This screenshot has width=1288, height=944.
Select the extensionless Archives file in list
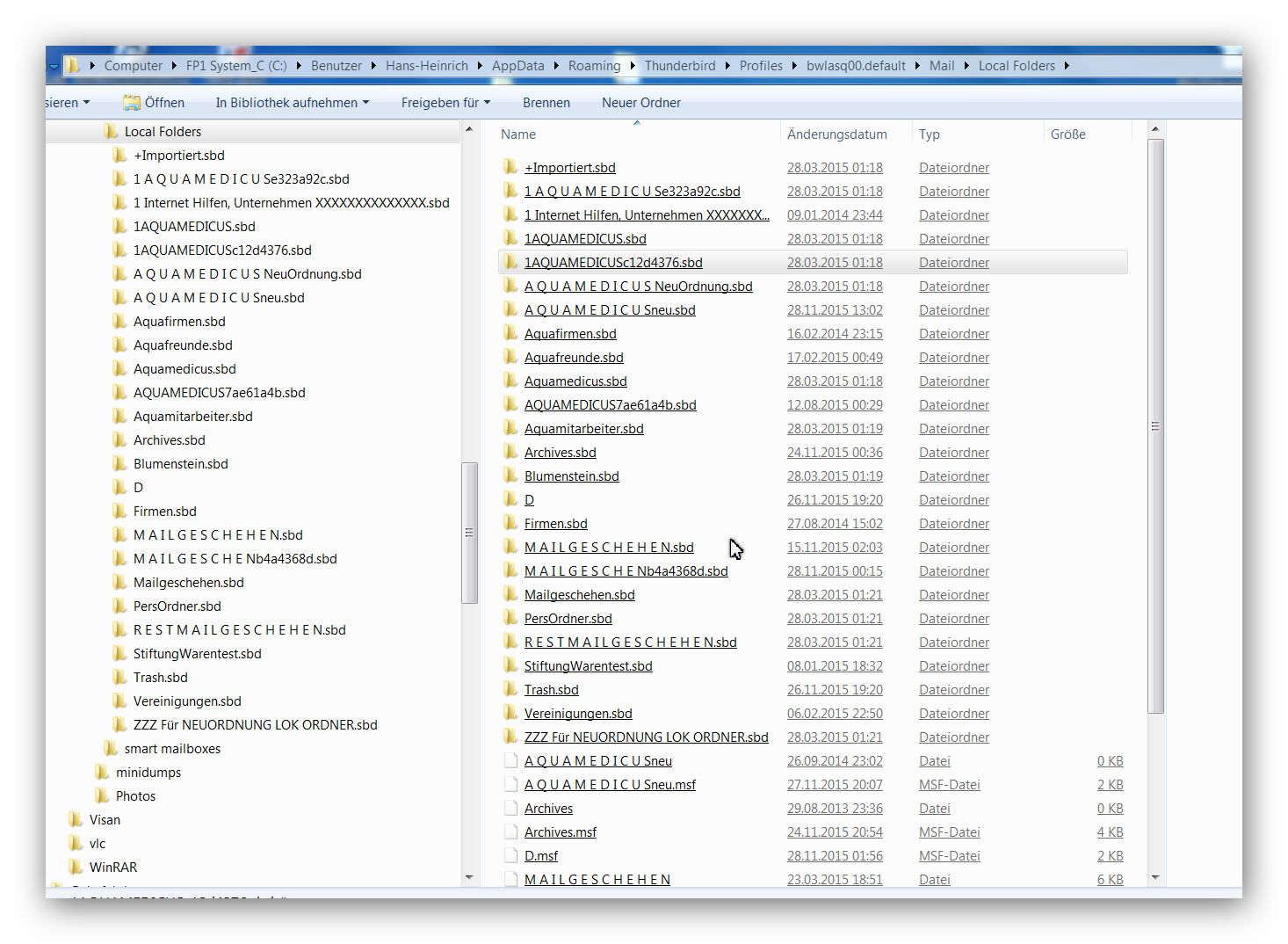(x=548, y=808)
